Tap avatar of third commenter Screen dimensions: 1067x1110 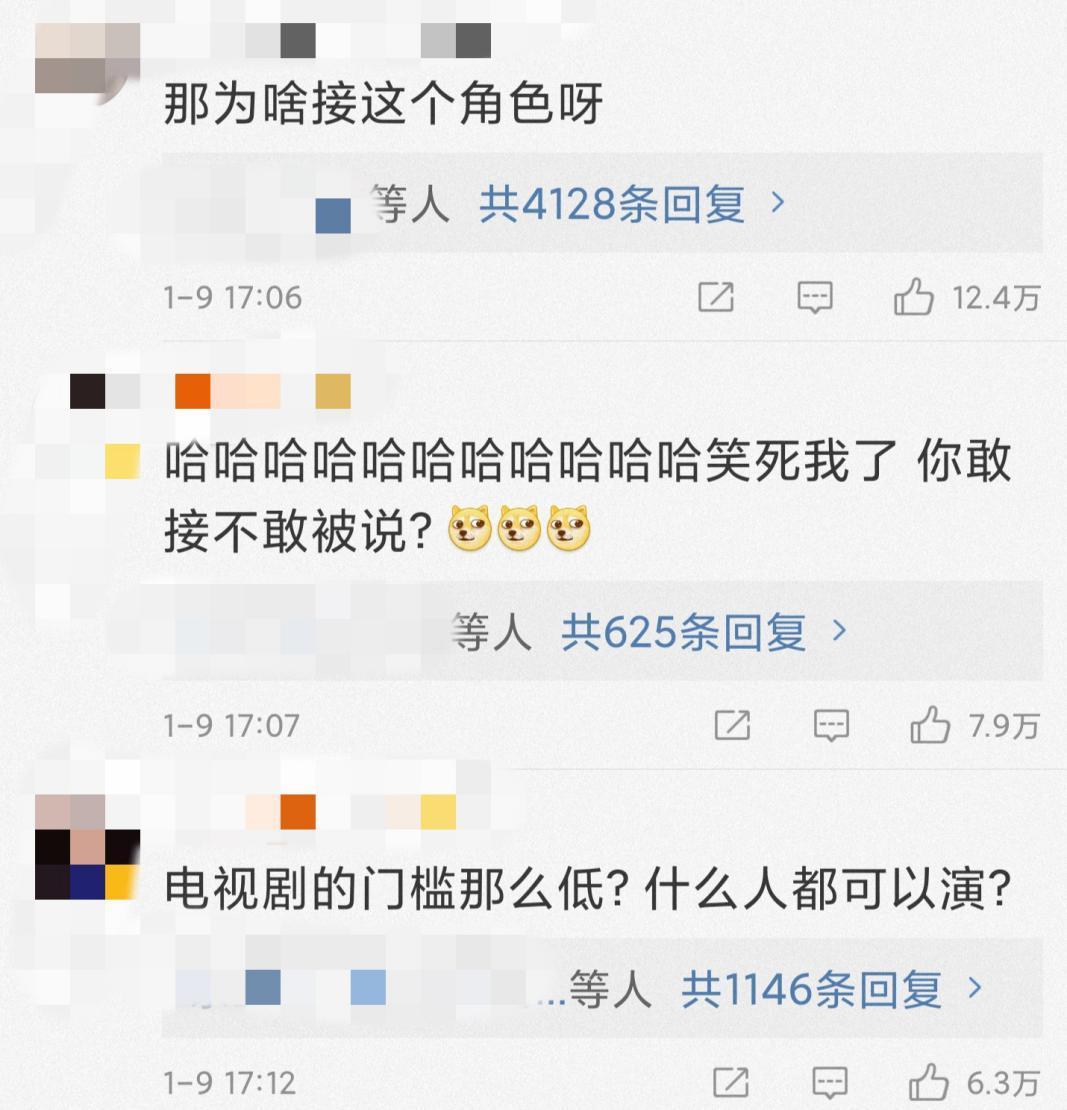pyautogui.click(x=87, y=847)
